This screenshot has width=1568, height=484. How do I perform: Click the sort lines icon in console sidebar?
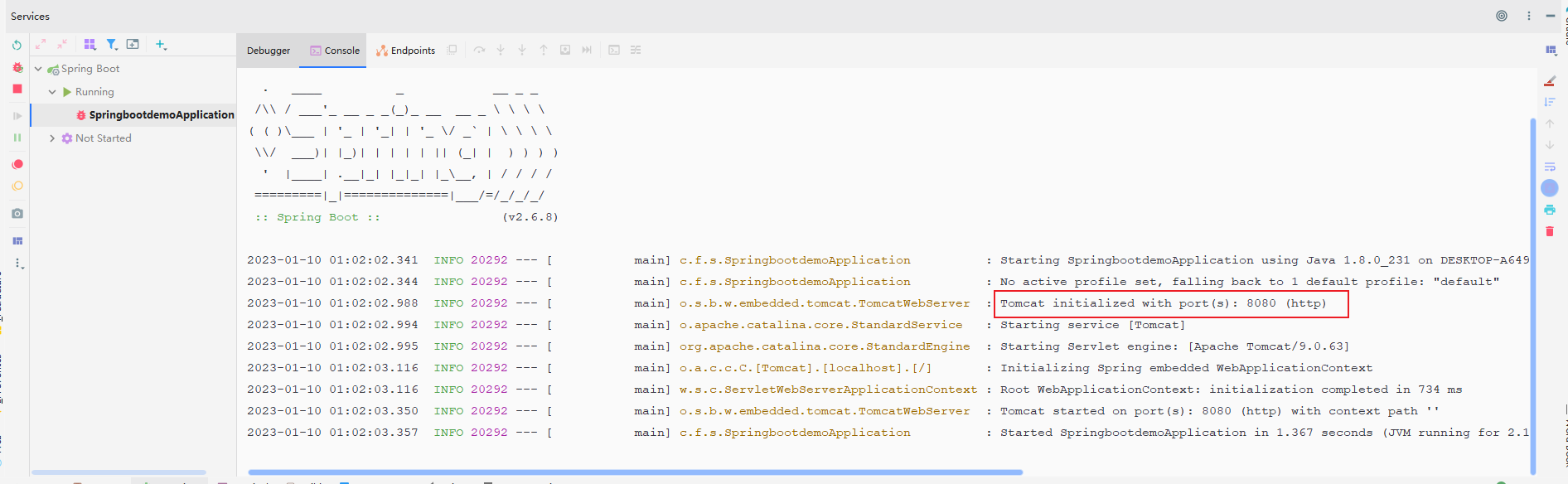click(1550, 102)
